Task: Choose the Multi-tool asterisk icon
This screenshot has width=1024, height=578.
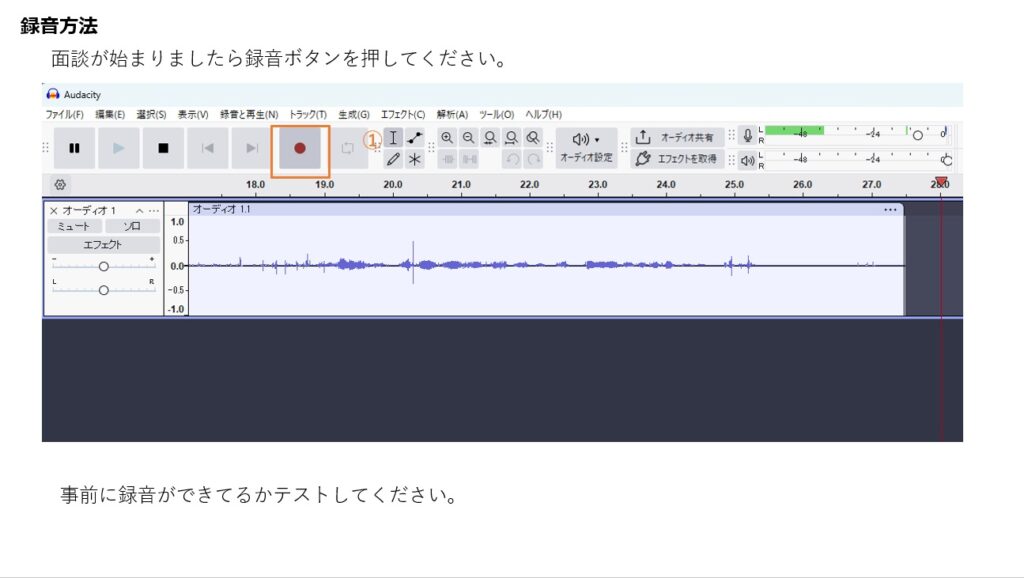Action: point(415,159)
